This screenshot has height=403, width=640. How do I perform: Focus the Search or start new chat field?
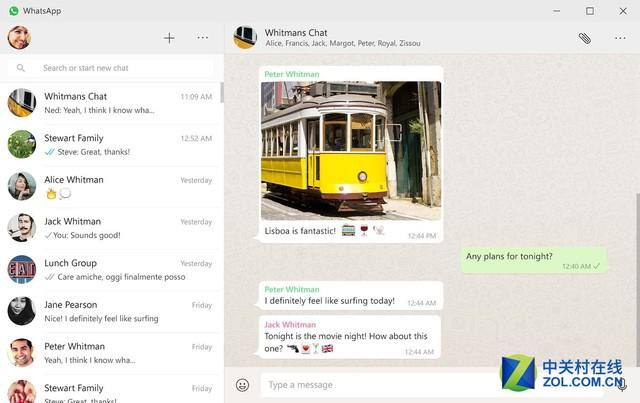click(111, 68)
